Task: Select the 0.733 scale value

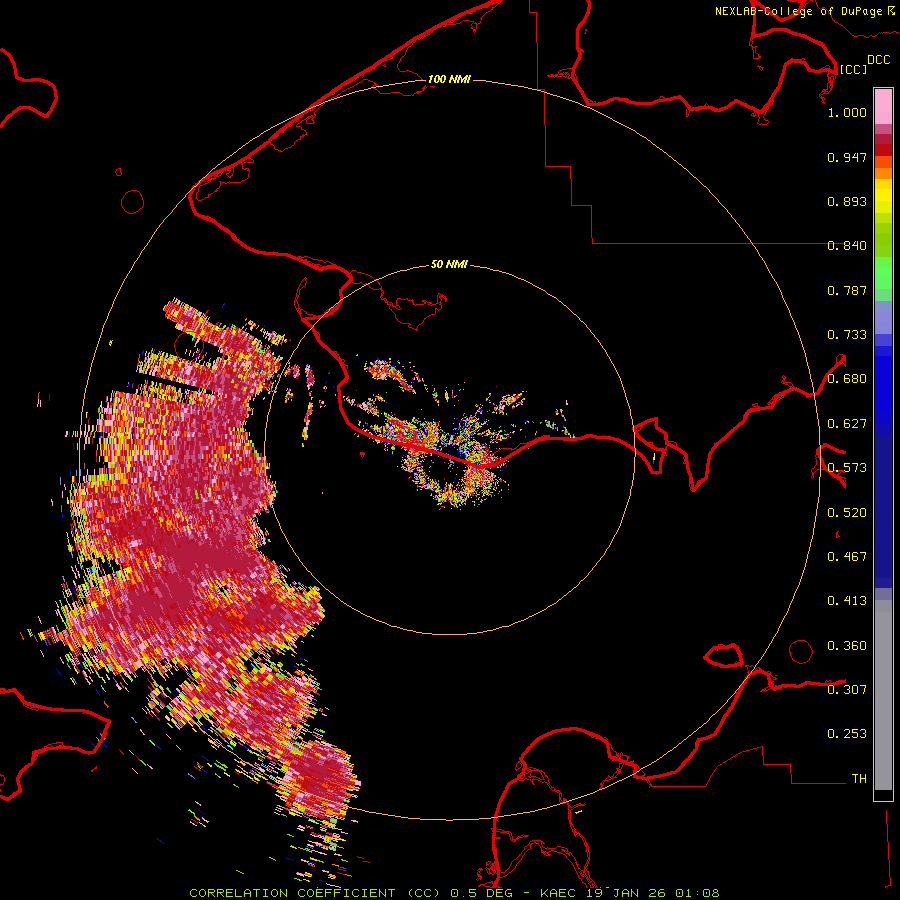Action: click(x=847, y=335)
